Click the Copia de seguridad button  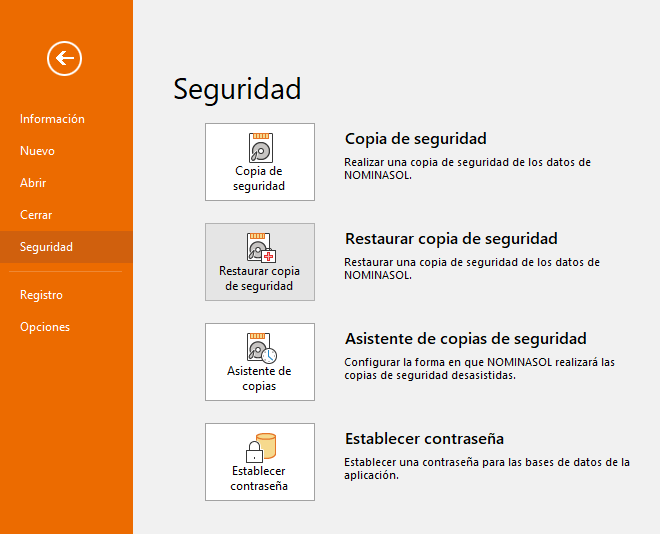click(x=260, y=162)
